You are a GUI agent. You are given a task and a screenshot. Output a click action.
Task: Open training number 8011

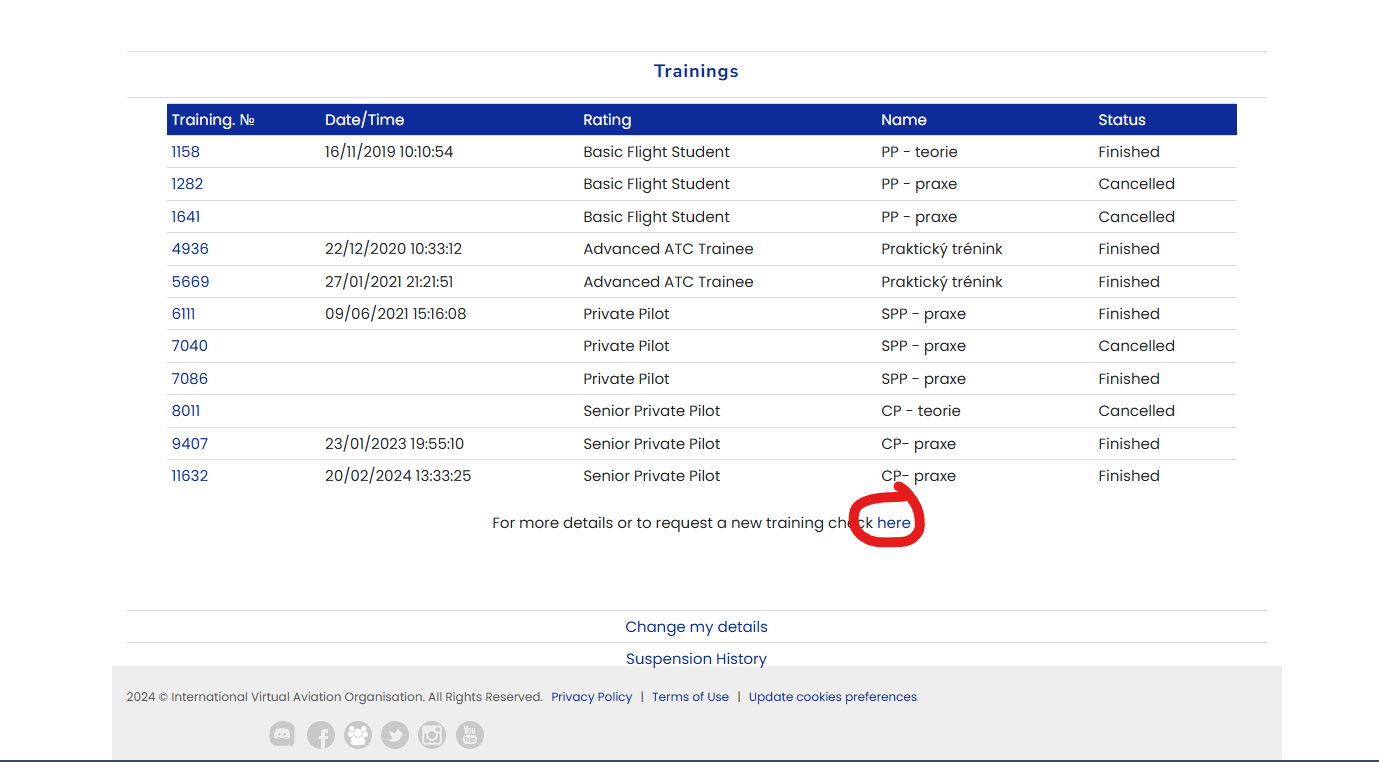coord(185,411)
